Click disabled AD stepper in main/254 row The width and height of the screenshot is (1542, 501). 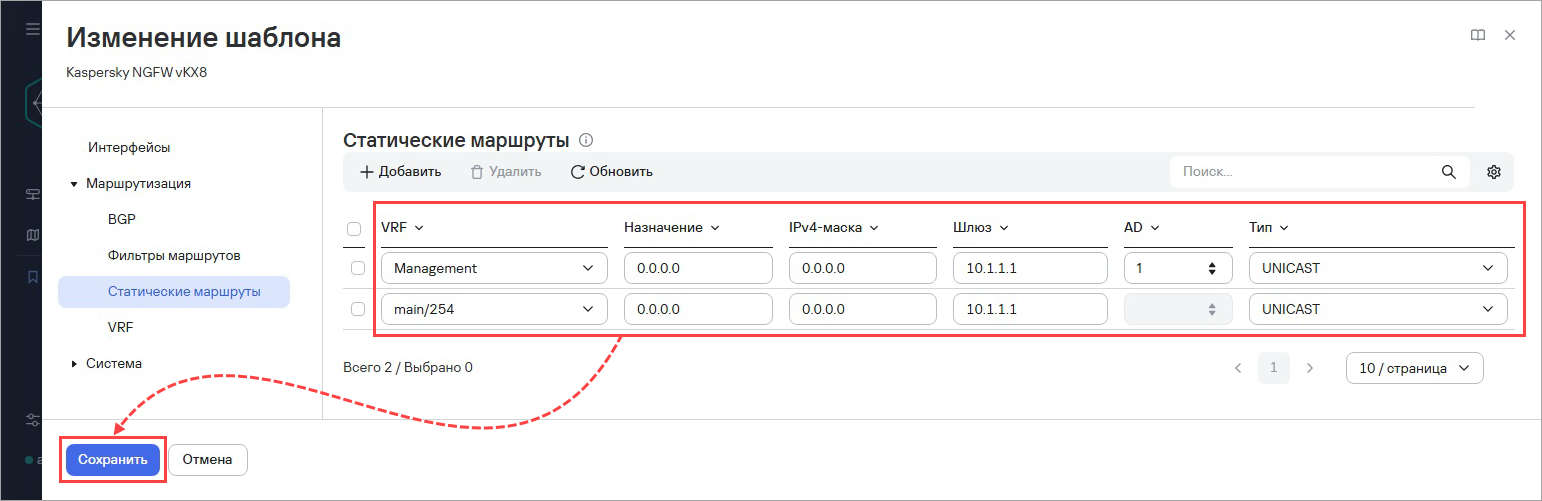(1212, 309)
